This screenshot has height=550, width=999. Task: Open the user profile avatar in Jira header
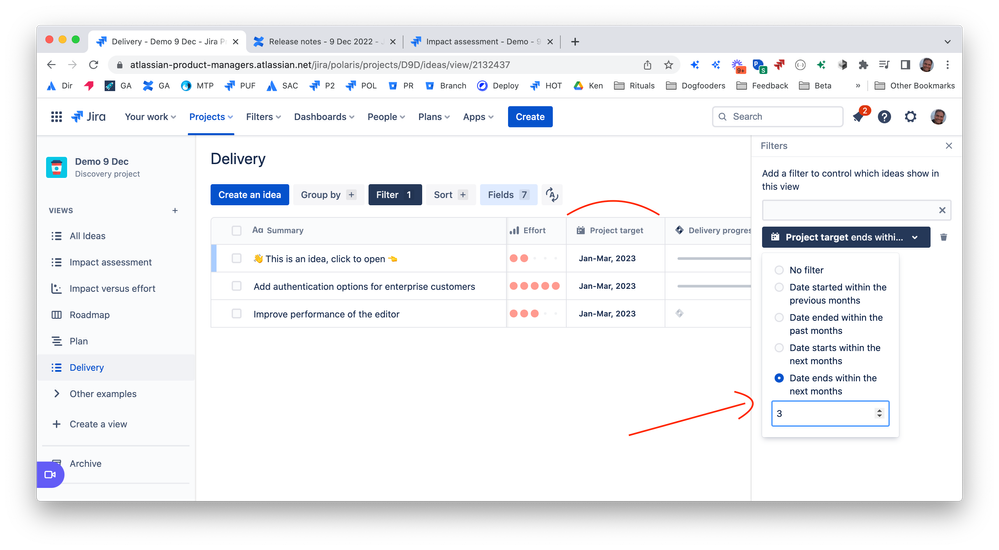pyautogui.click(x=938, y=117)
